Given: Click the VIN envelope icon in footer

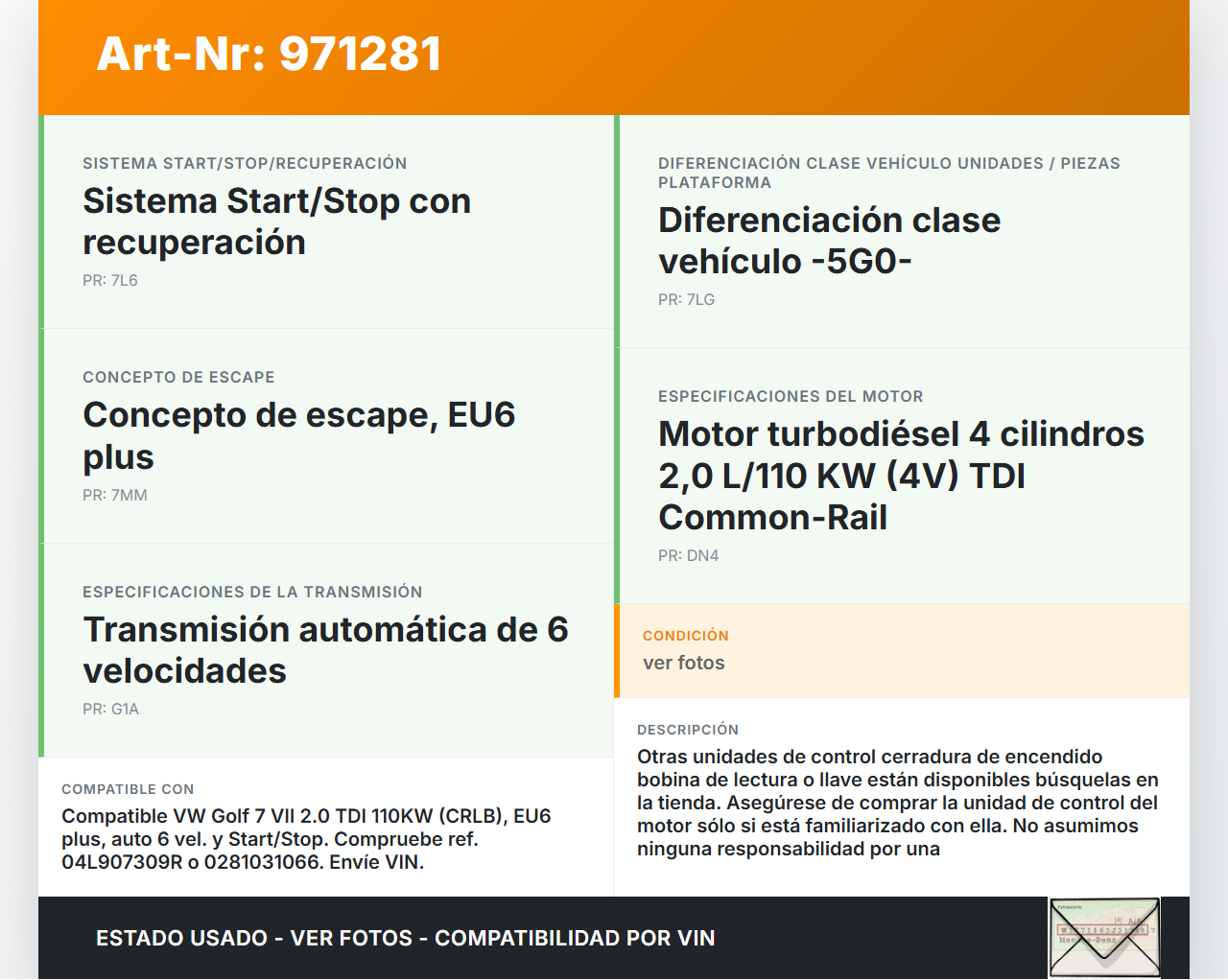Looking at the screenshot, I should (x=1104, y=937).
